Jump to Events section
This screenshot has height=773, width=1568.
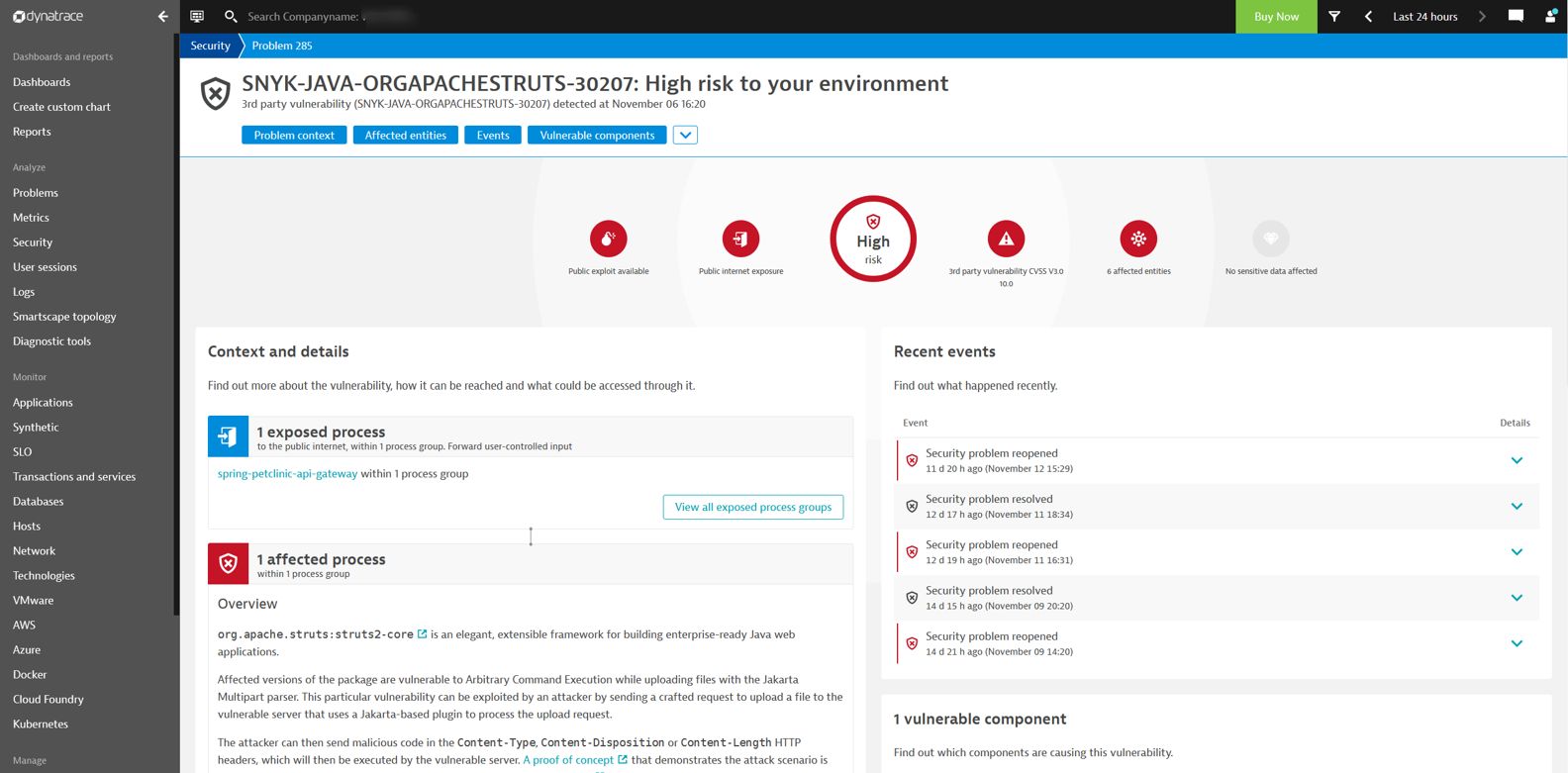(x=493, y=135)
